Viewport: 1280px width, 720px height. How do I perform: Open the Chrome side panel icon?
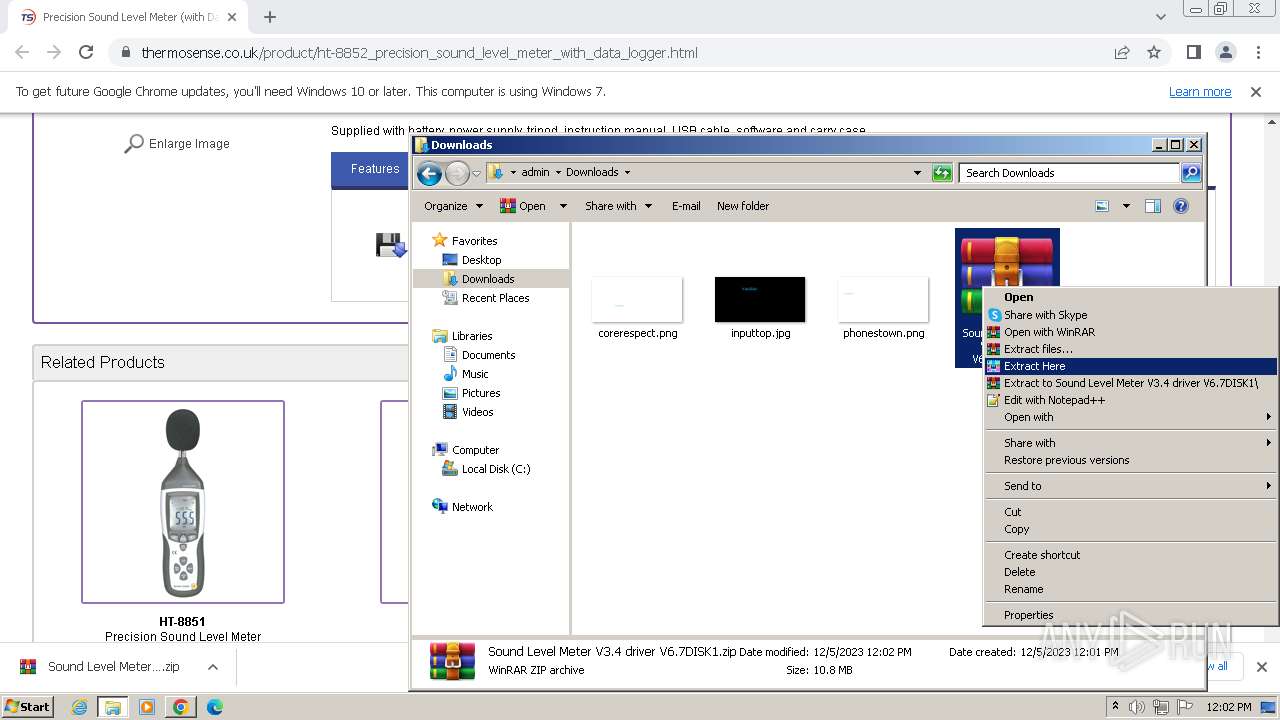pyautogui.click(x=1194, y=53)
